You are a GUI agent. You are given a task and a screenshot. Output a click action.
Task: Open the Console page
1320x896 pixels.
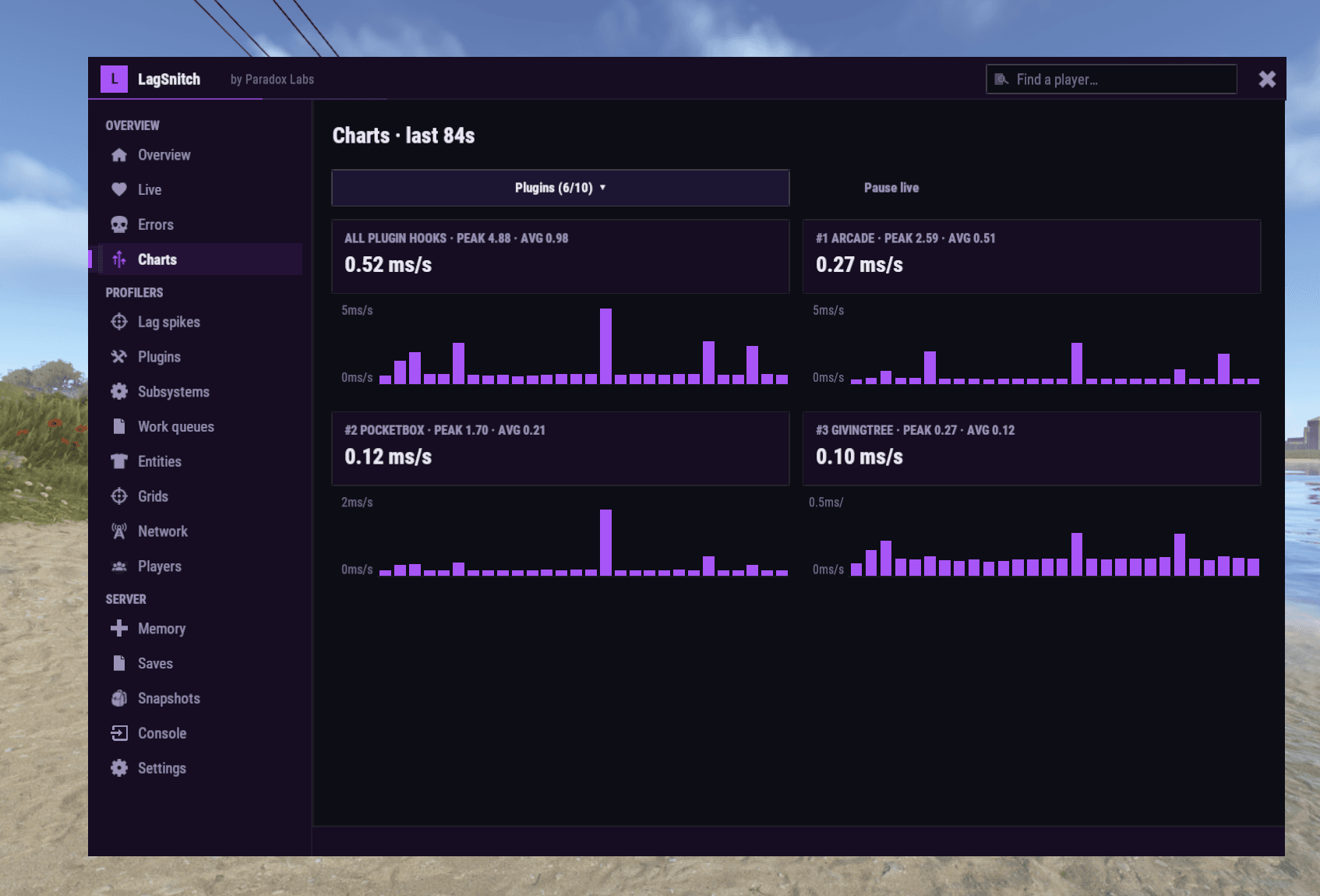pyautogui.click(x=201, y=733)
